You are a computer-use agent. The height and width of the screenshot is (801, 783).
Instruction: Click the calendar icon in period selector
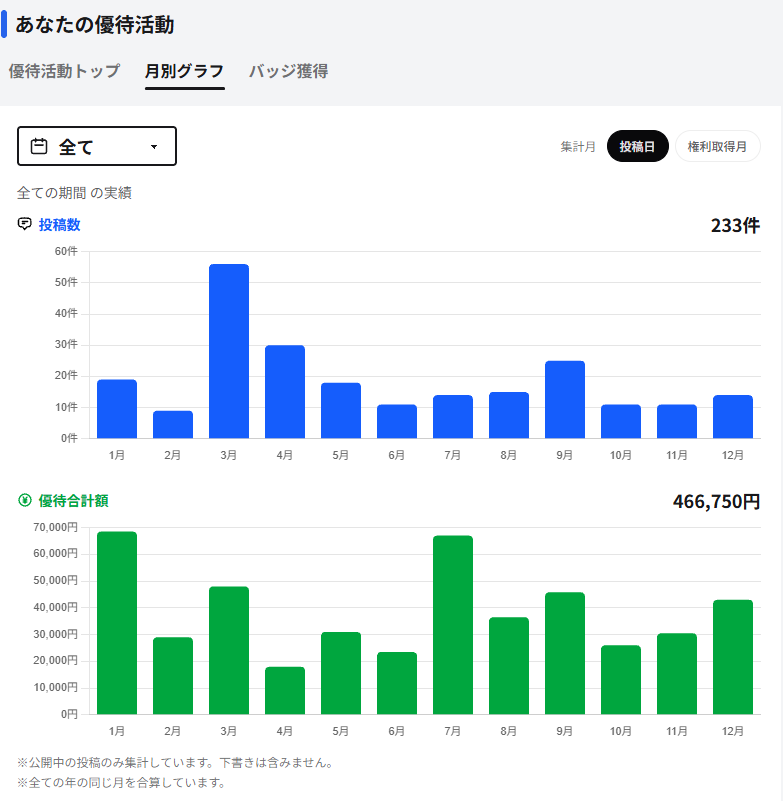[39, 147]
